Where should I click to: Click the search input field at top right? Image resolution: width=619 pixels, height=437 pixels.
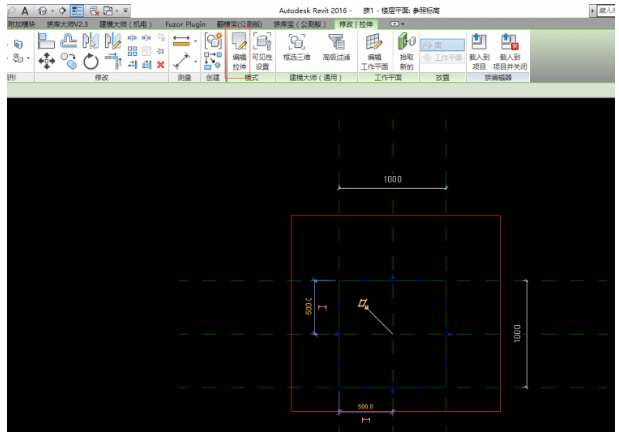606,9
